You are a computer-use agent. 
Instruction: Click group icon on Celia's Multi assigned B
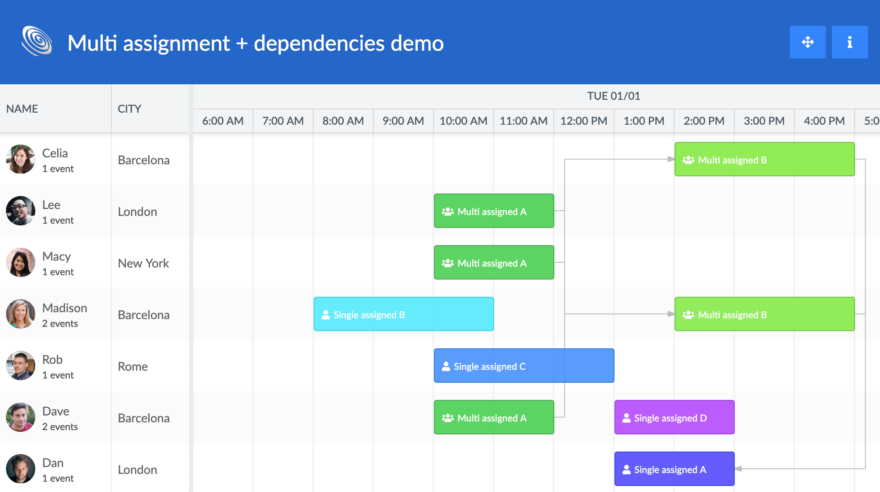[687, 160]
